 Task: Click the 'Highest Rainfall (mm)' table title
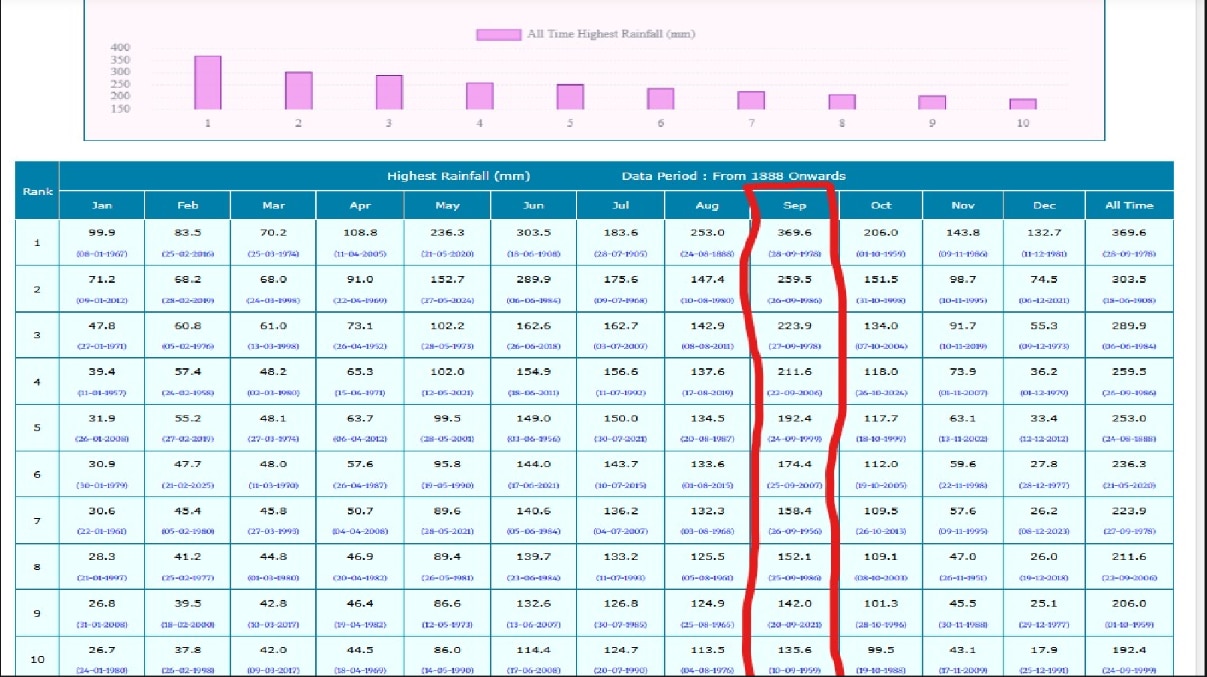[458, 176]
